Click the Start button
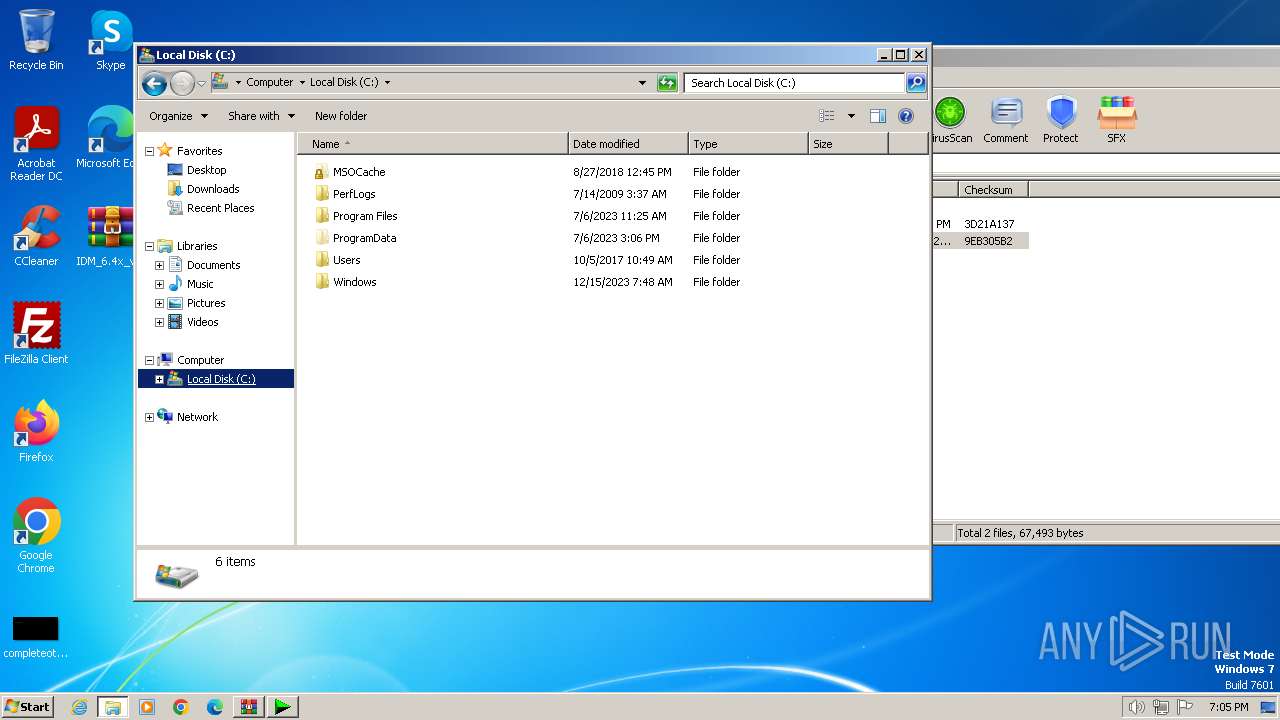 click(27, 706)
